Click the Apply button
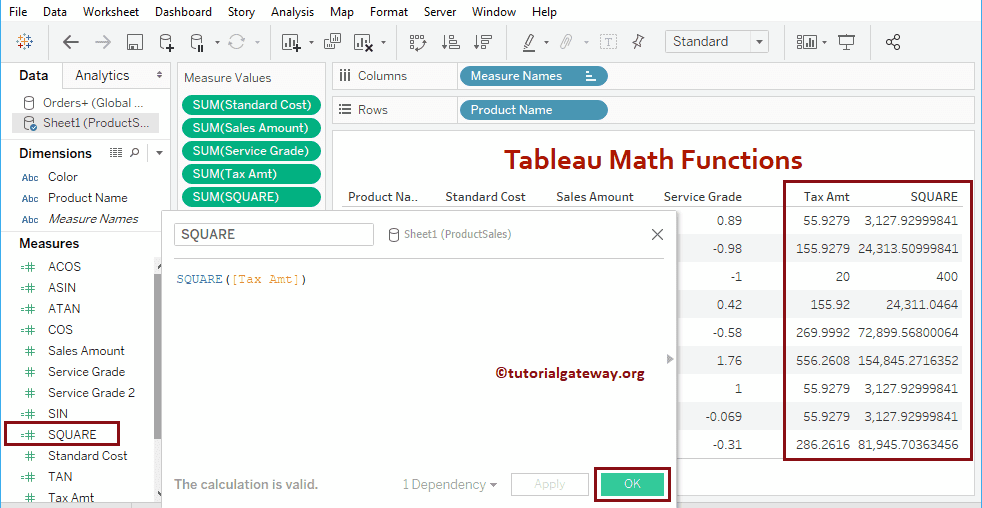Viewport: 982px width, 508px height. pyautogui.click(x=550, y=484)
